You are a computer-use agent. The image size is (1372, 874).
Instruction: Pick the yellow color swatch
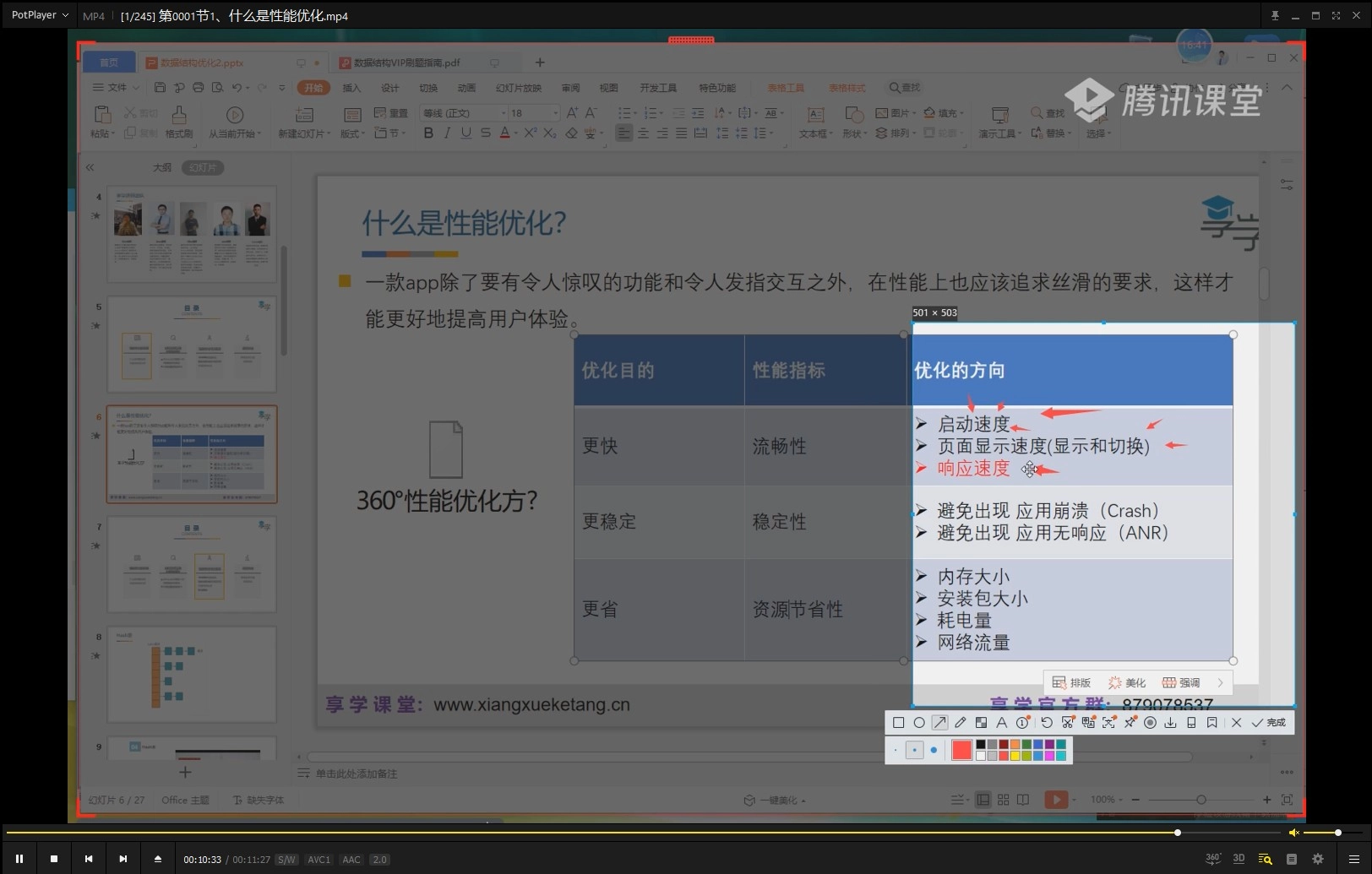click(1015, 755)
